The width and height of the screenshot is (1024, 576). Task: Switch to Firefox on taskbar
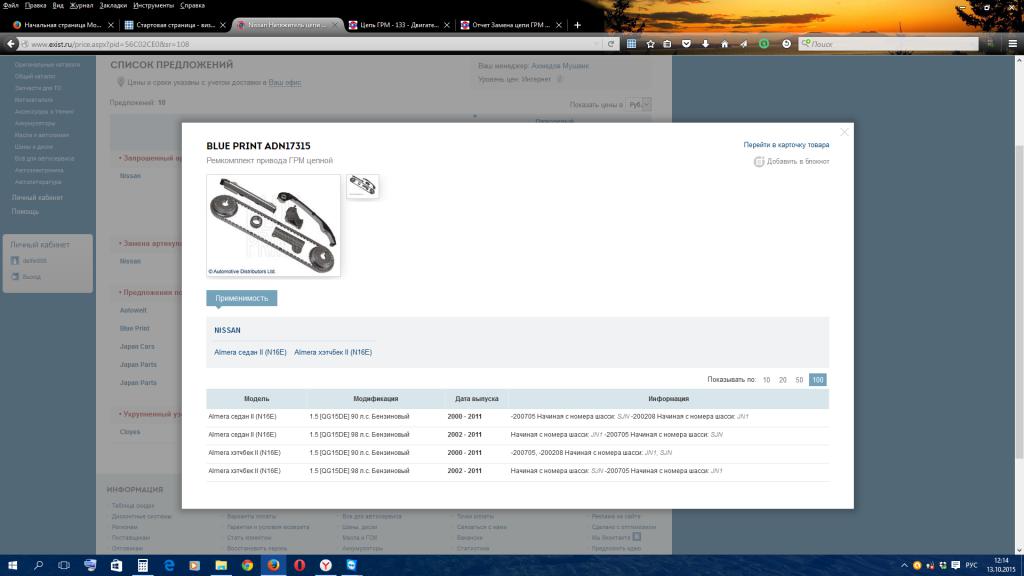[274, 565]
